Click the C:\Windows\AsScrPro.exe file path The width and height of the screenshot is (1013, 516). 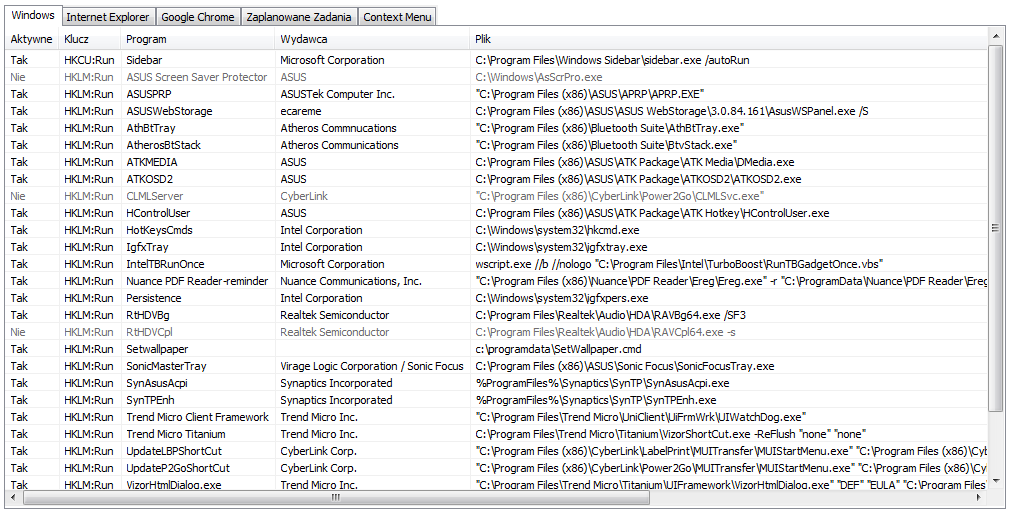point(539,77)
